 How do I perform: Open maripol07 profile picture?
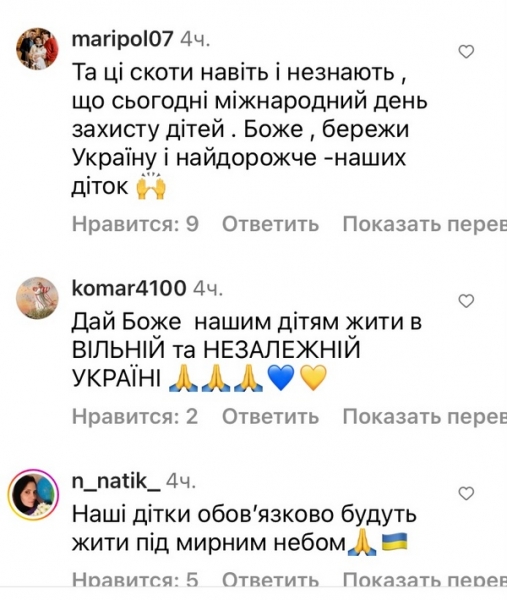37,49
